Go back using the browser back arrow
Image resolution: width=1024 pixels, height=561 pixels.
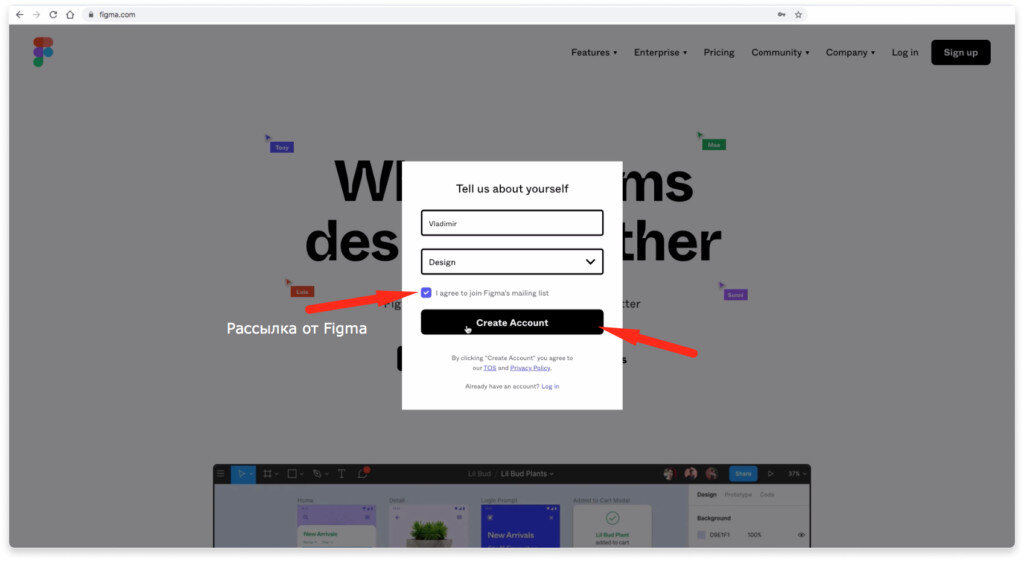[20, 14]
